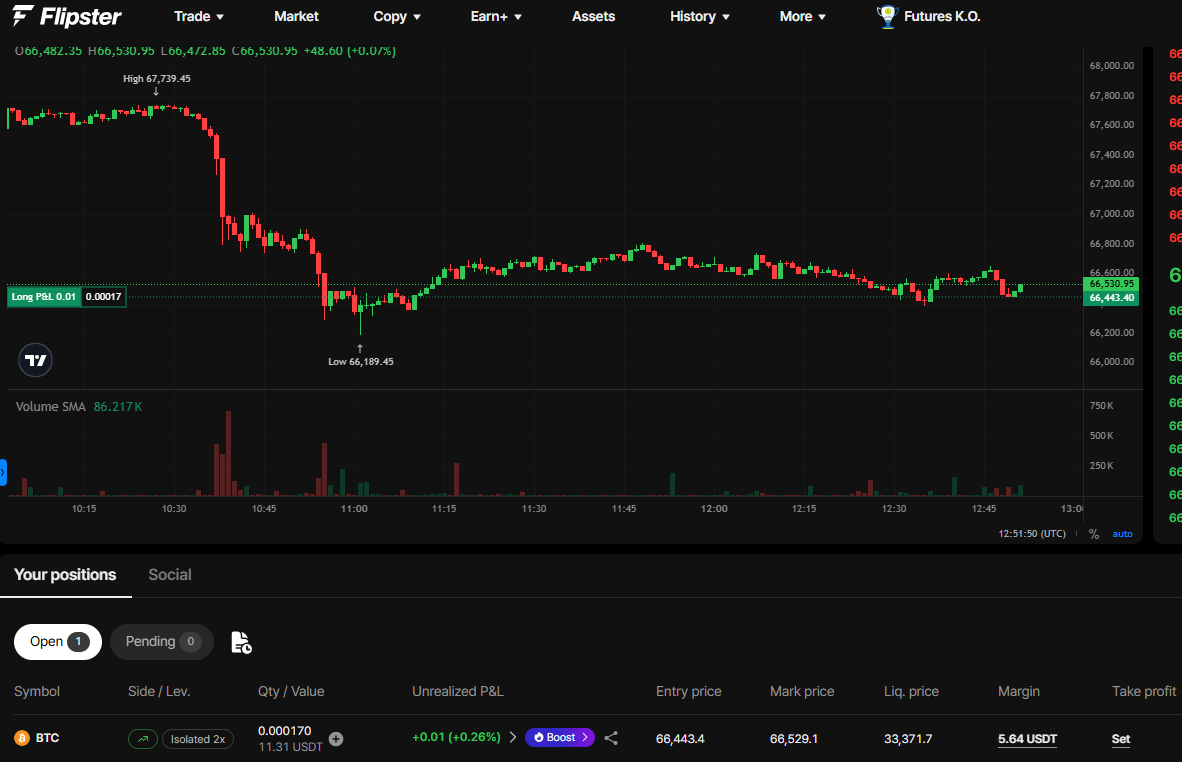Expand the Trade dropdown menu
The image size is (1182, 762).
point(199,16)
